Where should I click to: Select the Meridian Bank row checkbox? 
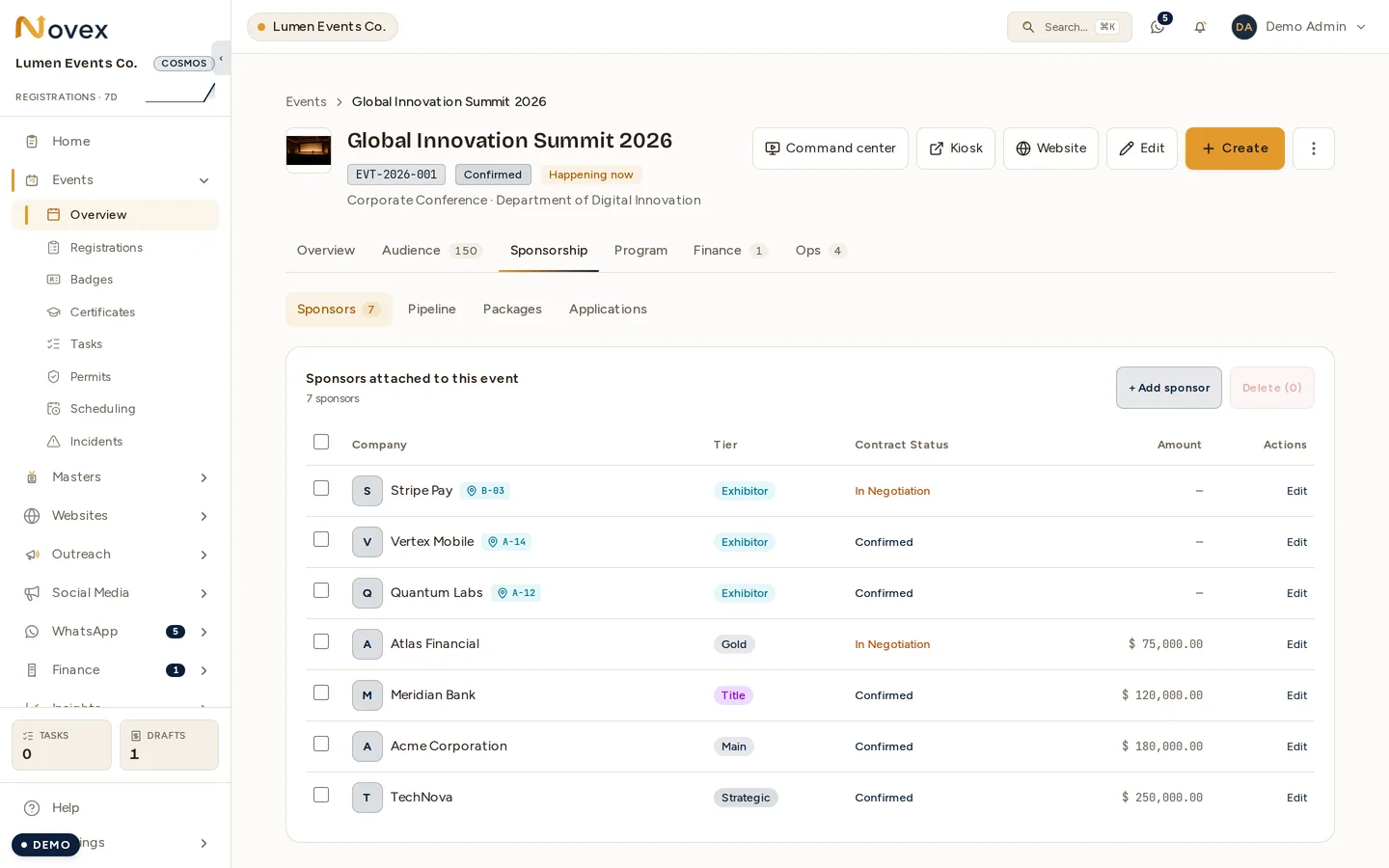click(x=321, y=692)
